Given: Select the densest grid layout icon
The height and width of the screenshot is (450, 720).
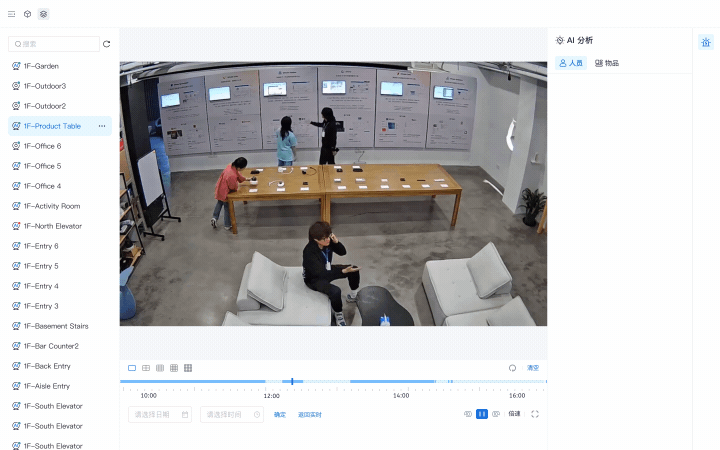Looking at the screenshot, I should pyautogui.click(x=188, y=368).
